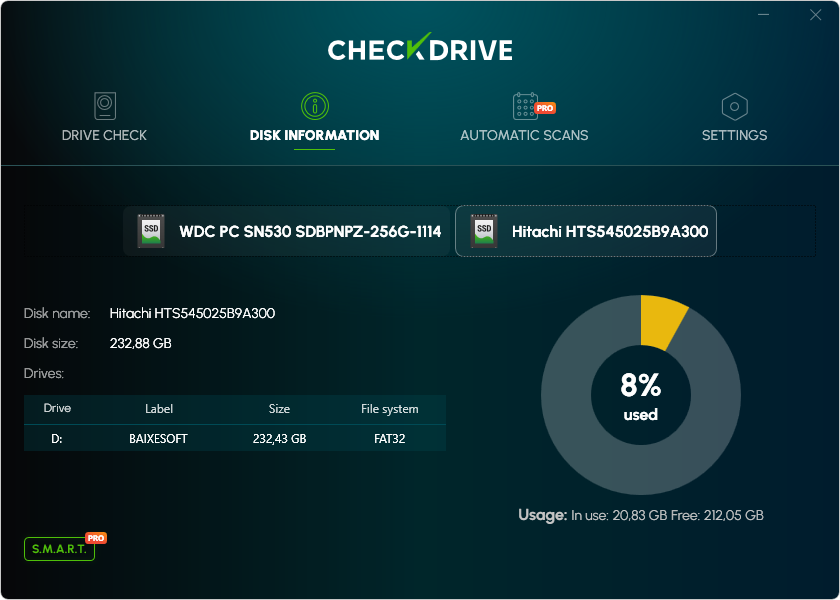The width and height of the screenshot is (840, 600).
Task: Click the Disk name: label
Action: tap(57, 313)
